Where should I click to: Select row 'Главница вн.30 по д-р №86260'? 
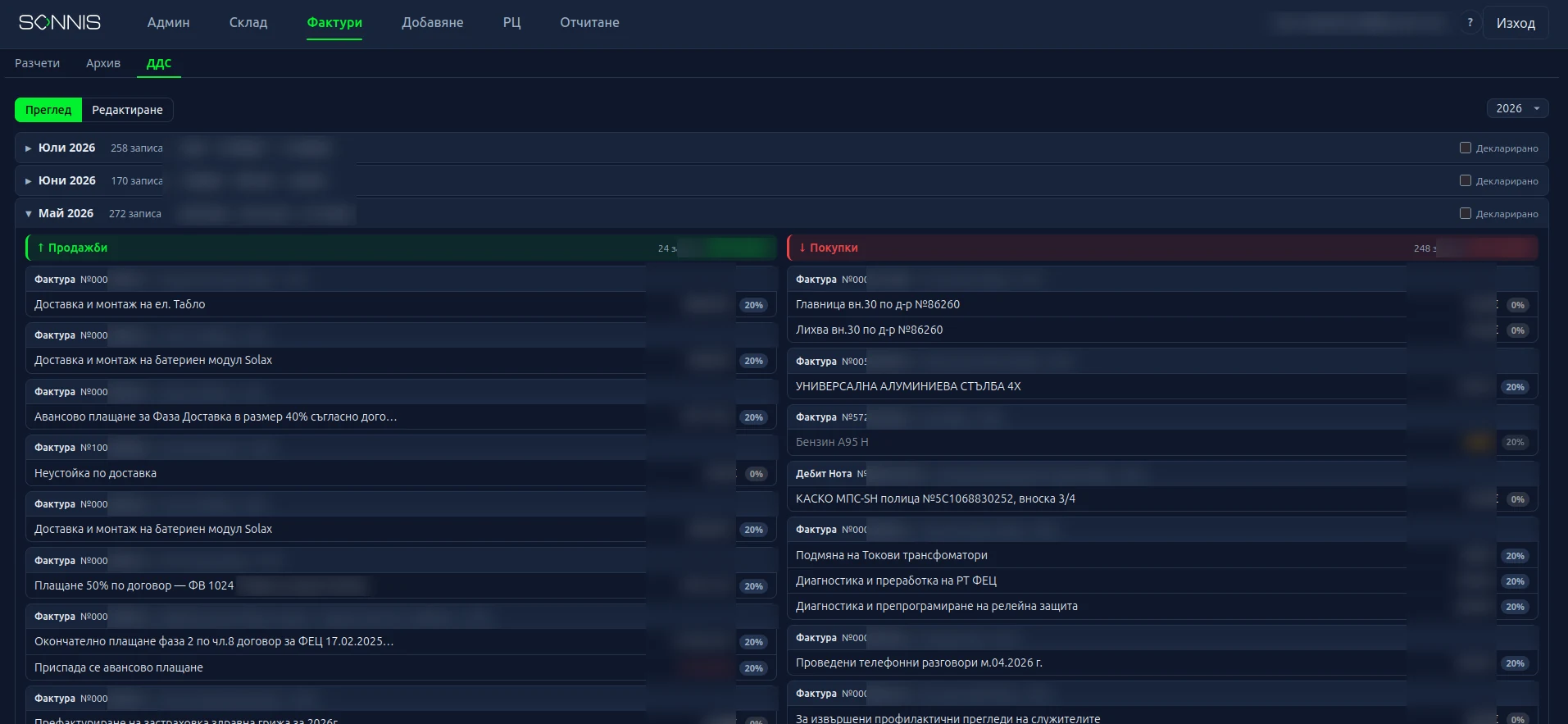tap(1162, 304)
